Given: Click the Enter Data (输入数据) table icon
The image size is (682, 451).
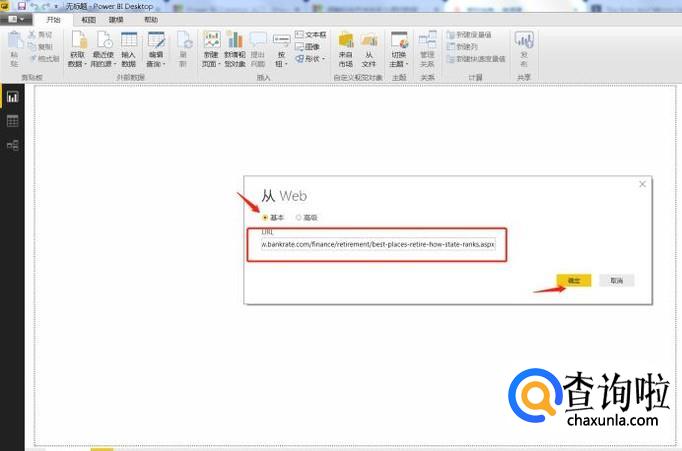Looking at the screenshot, I should (129, 40).
